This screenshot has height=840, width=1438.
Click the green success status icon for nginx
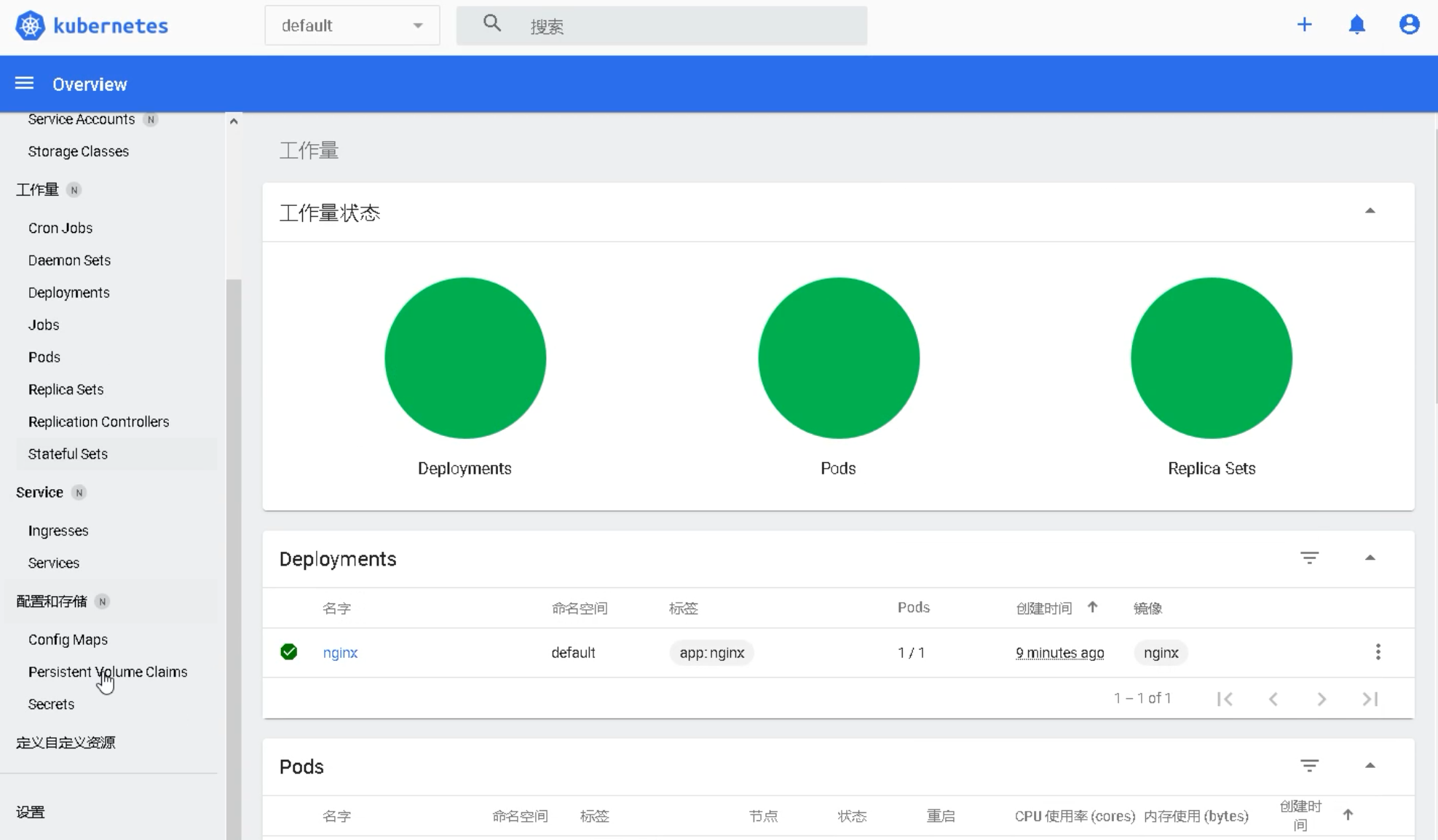pyautogui.click(x=289, y=651)
